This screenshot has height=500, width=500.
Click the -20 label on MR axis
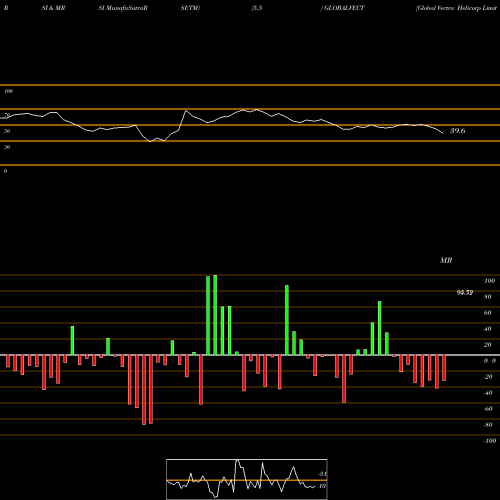coord(488,377)
